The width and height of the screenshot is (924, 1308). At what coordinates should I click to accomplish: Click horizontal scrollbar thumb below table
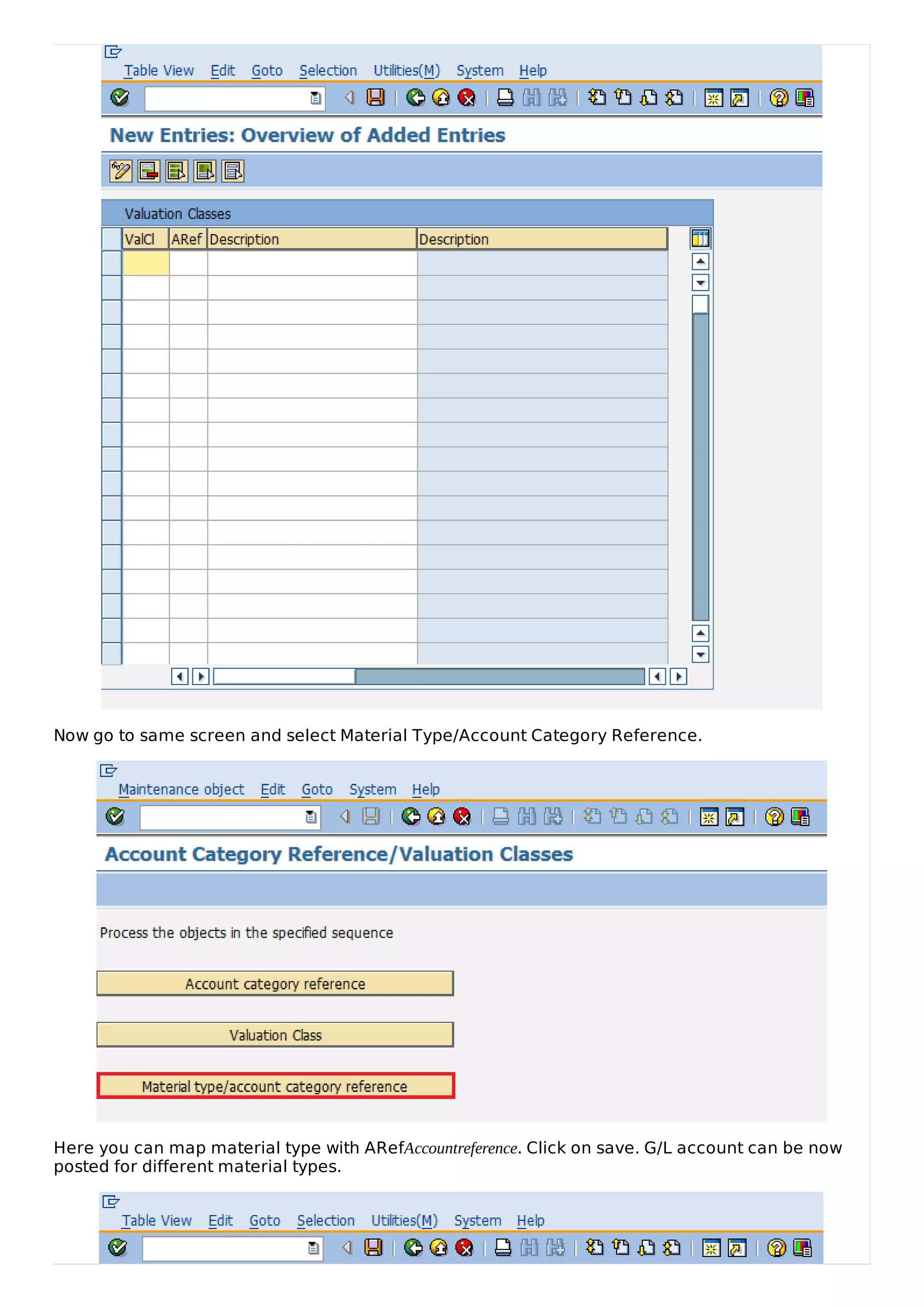(x=284, y=676)
